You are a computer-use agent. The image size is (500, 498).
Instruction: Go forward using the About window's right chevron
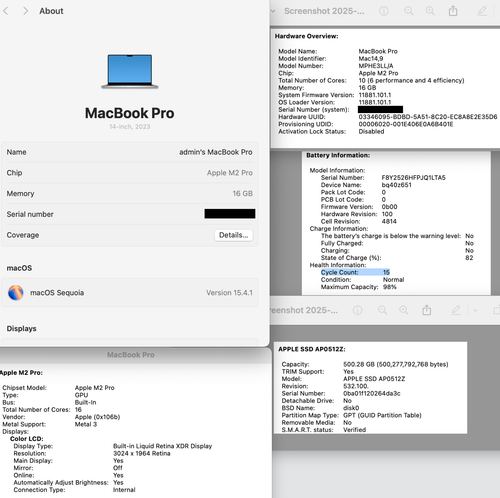point(25,11)
